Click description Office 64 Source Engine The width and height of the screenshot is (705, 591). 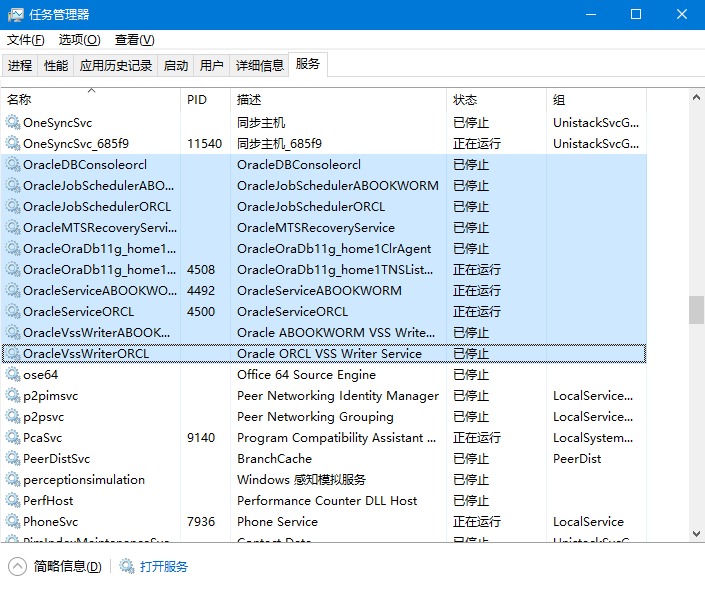306,375
